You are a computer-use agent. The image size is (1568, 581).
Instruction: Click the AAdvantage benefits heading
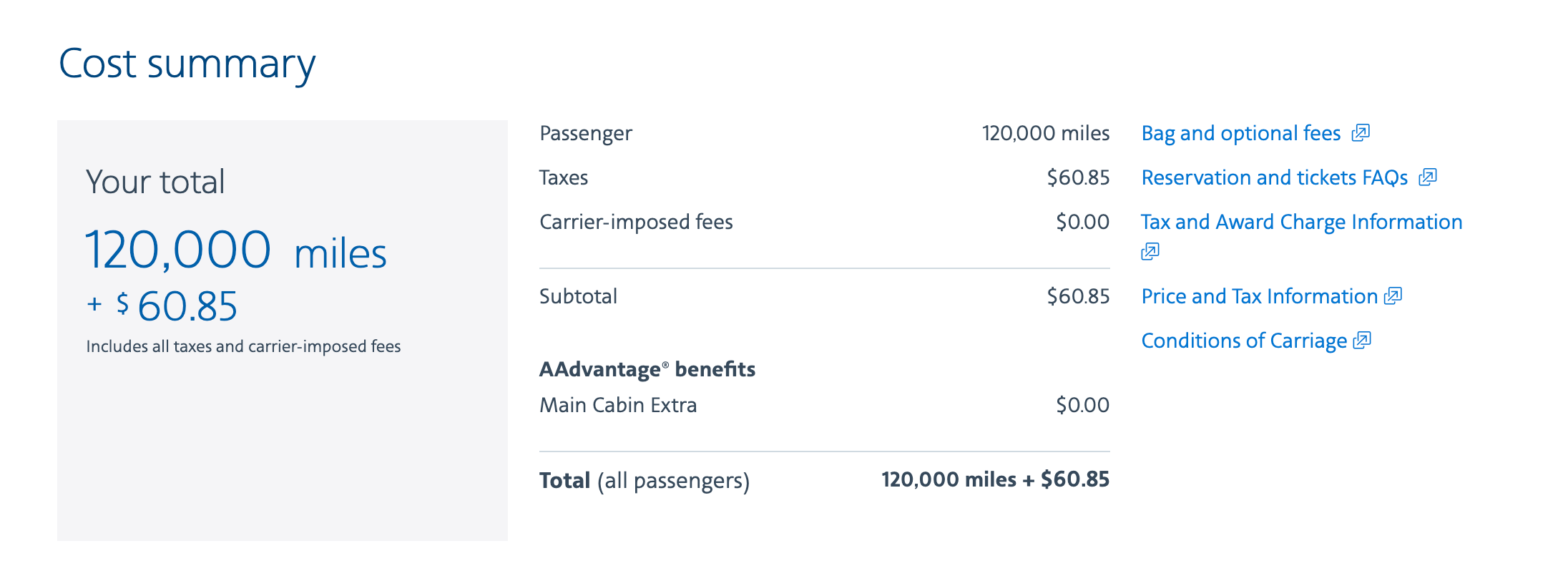click(x=647, y=370)
